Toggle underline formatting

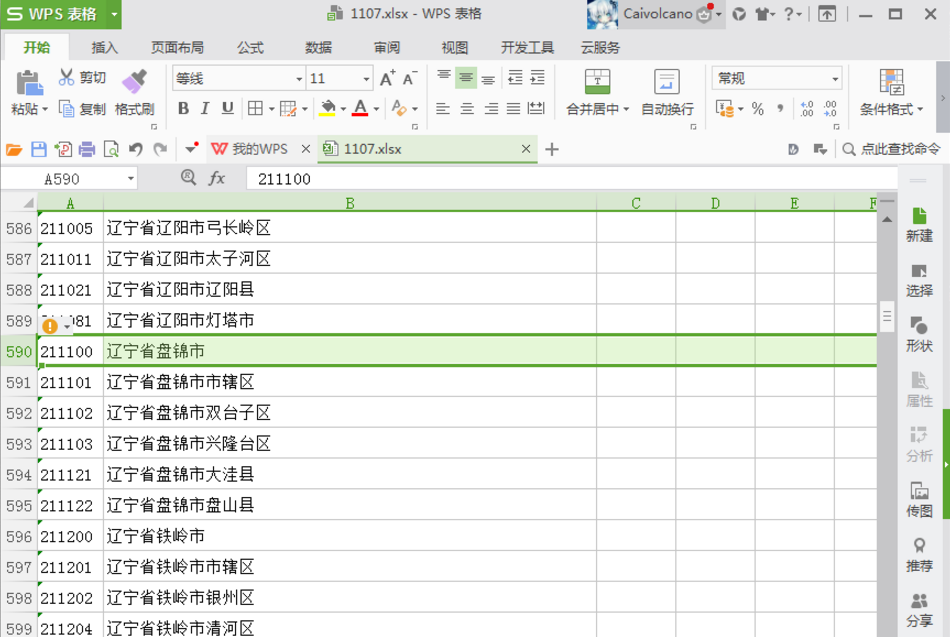[228, 108]
